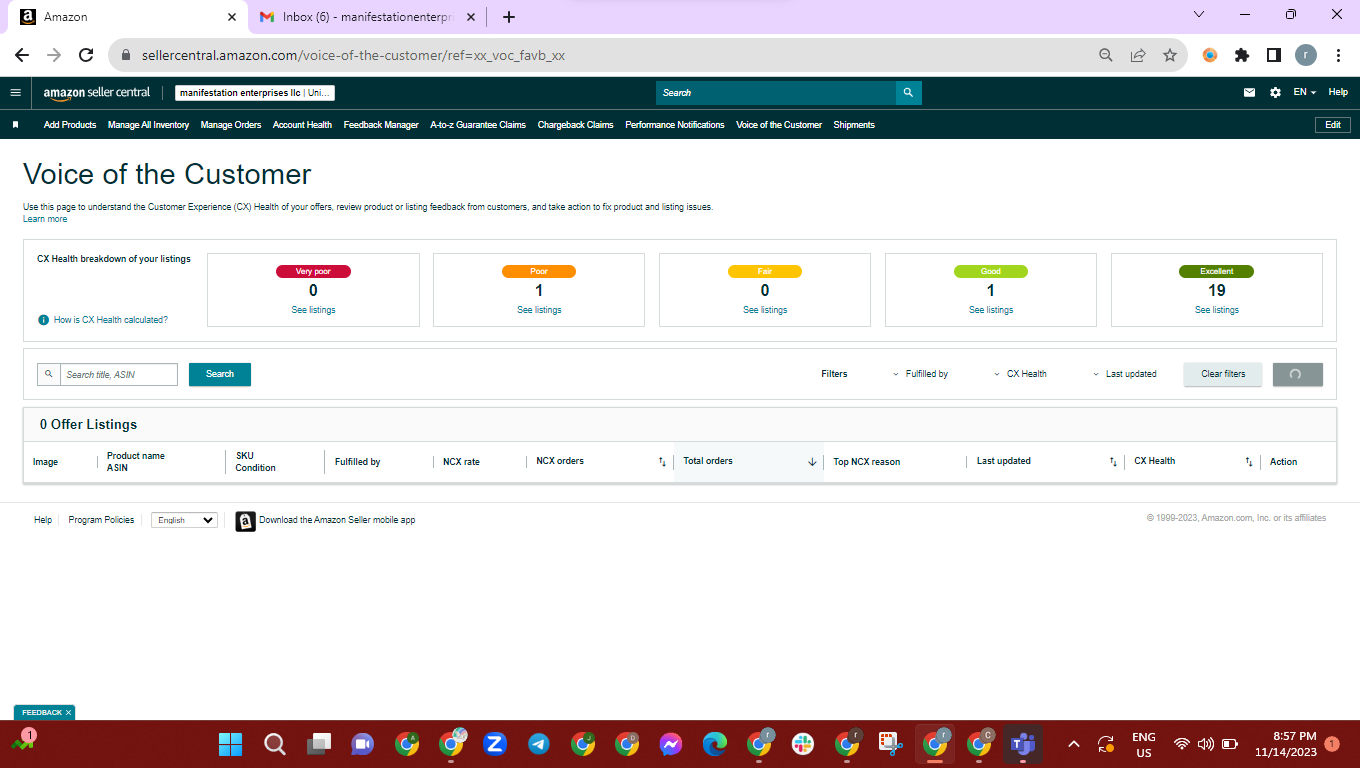Open a new browser tab

(x=509, y=17)
